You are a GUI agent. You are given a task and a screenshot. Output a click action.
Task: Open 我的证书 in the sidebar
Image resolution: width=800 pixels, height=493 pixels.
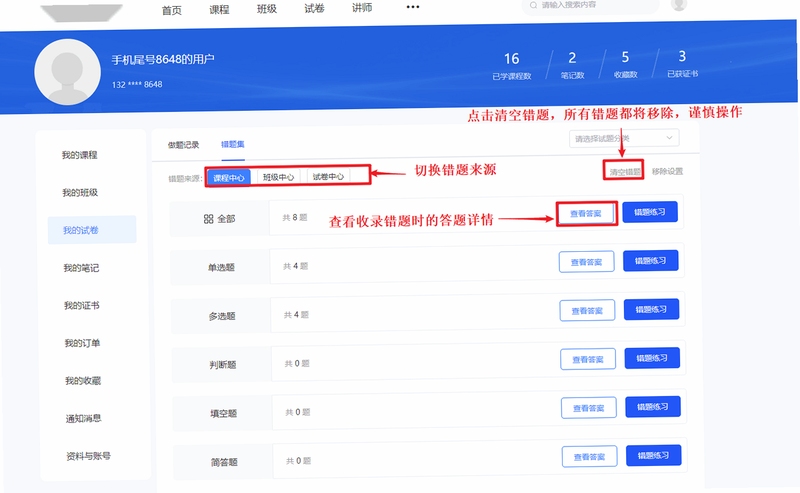82,306
